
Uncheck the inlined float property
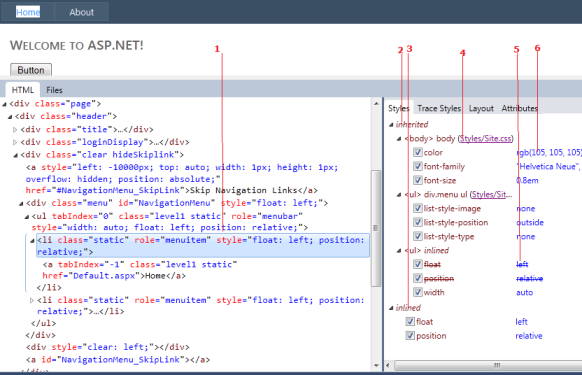tap(410, 322)
